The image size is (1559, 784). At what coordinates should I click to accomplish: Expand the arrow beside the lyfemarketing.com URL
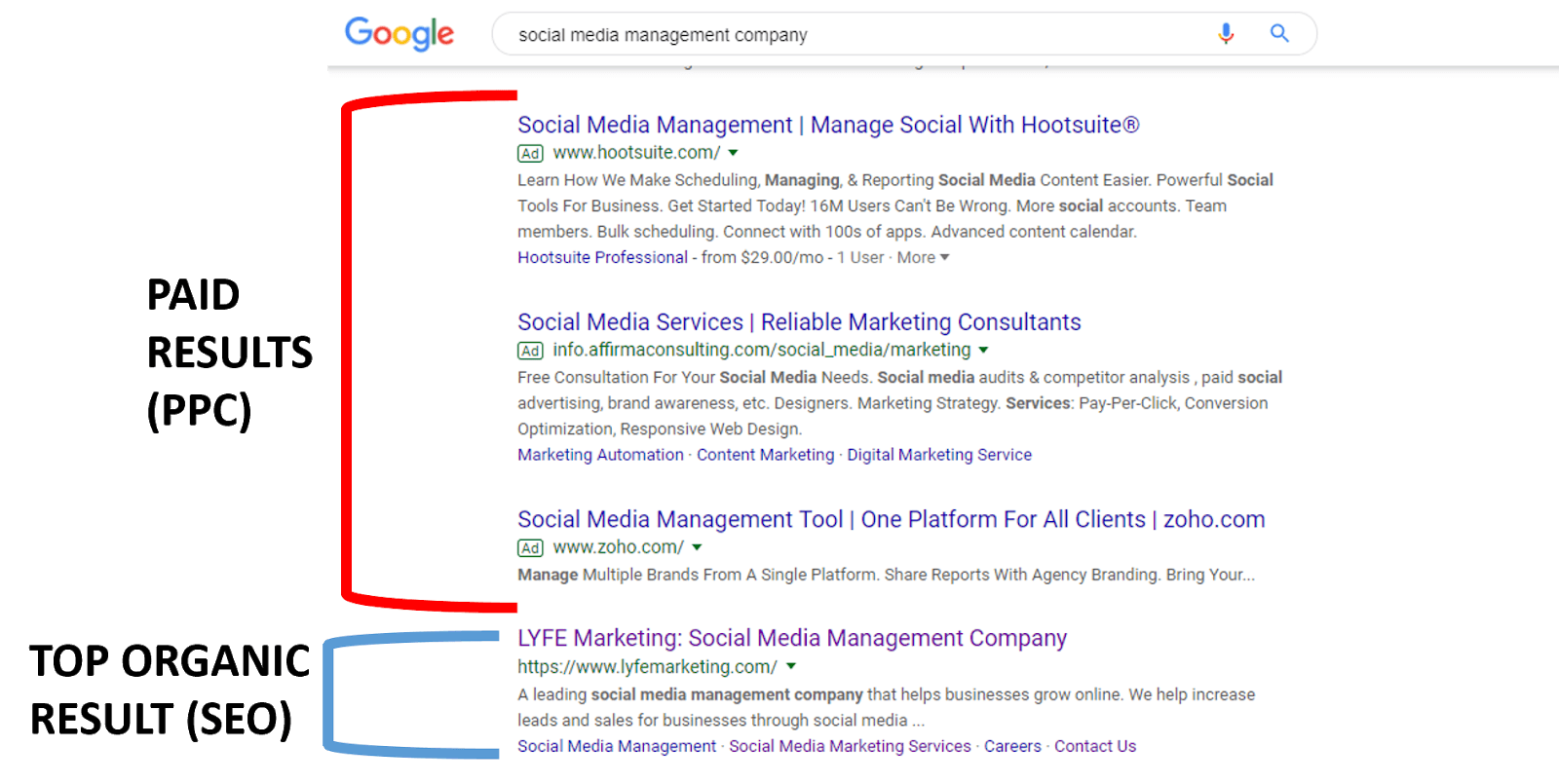(791, 667)
